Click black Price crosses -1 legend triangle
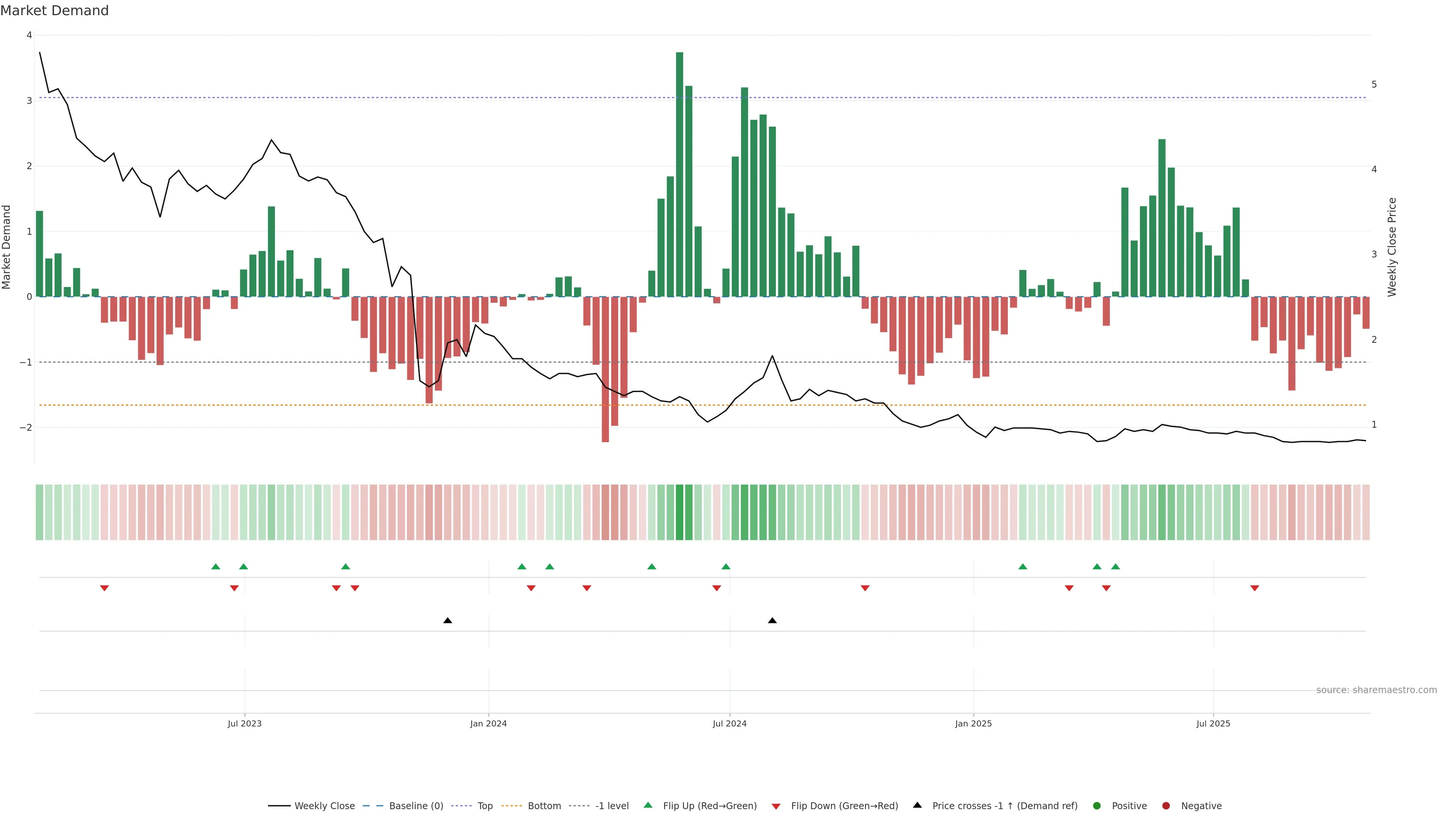 click(917, 805)
